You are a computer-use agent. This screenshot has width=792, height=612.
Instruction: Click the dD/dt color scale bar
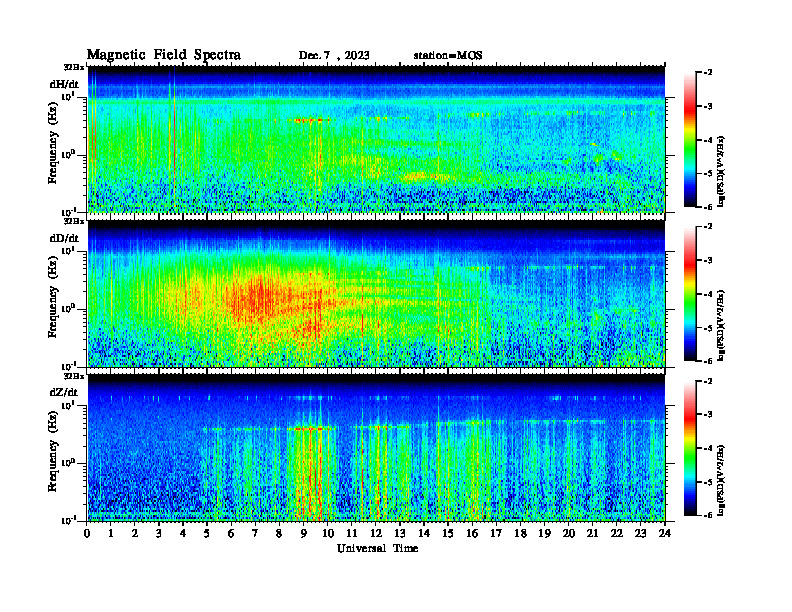[x=689, y=294]
